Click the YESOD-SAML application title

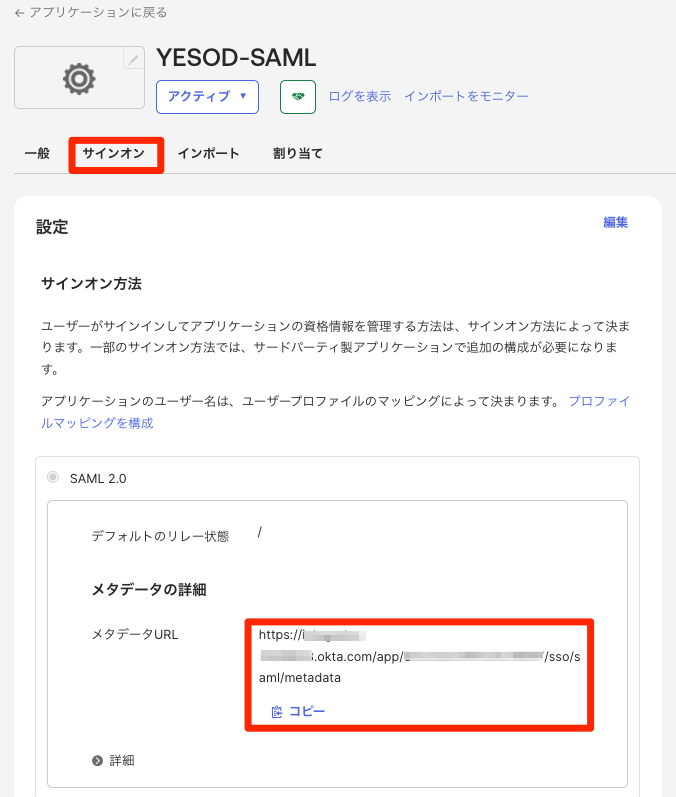[x=236, y=57]
